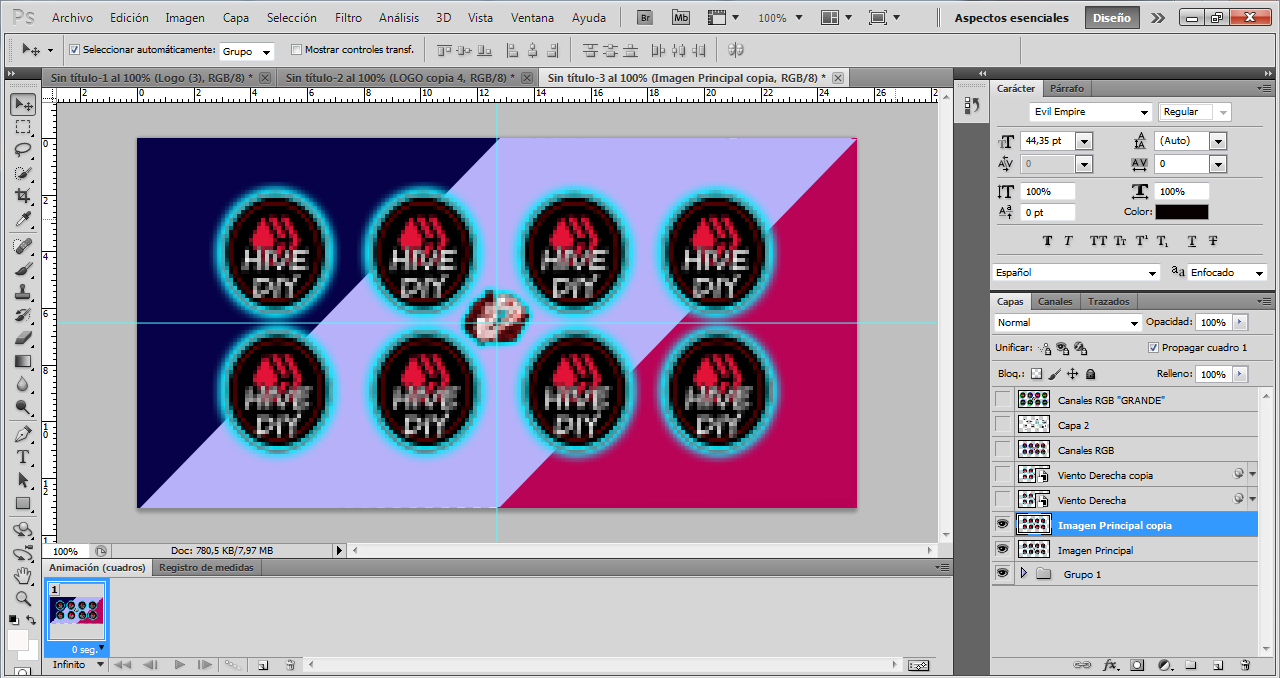Click the Diseño workspace button
Viewport: 1280px width, 678px height.
(1112, 18)
